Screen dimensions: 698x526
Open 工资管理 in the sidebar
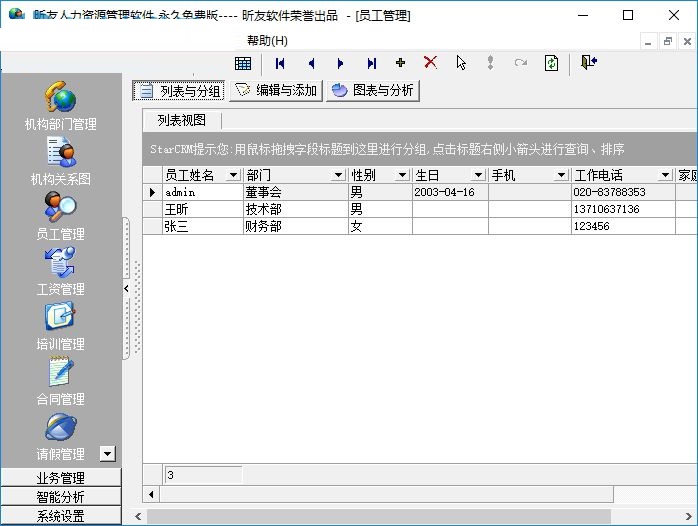tap(61, 271)
